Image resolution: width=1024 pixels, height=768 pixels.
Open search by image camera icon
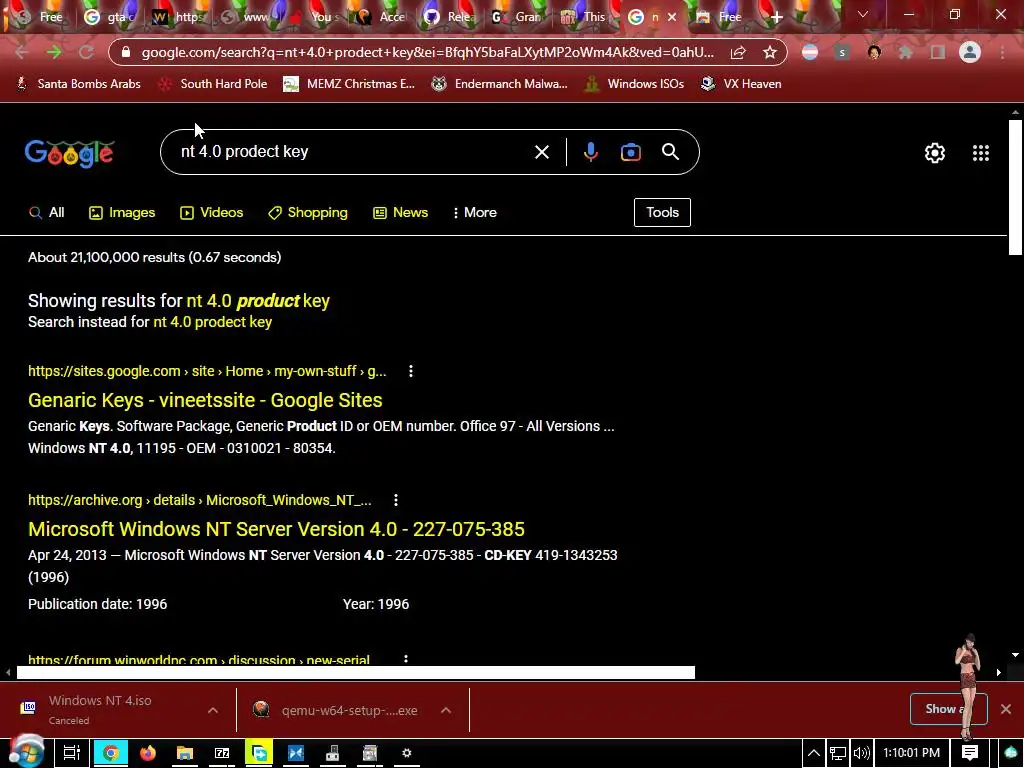(630, 152)
